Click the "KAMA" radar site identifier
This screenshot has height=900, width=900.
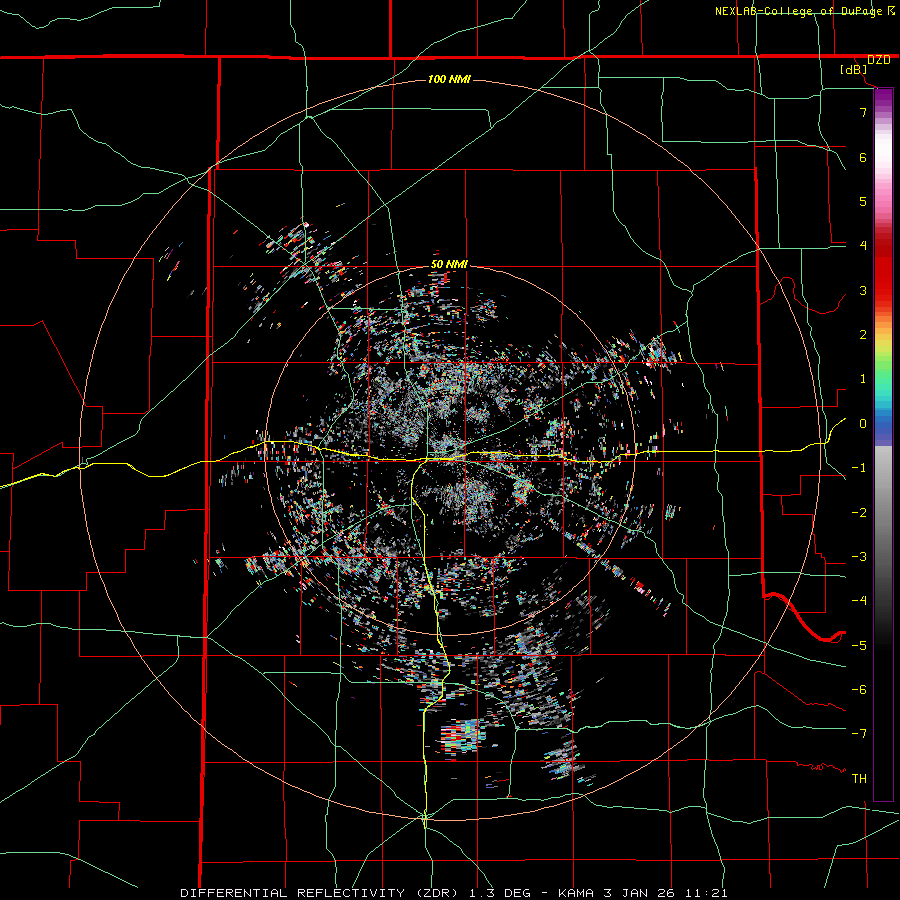tap(577, 893)
